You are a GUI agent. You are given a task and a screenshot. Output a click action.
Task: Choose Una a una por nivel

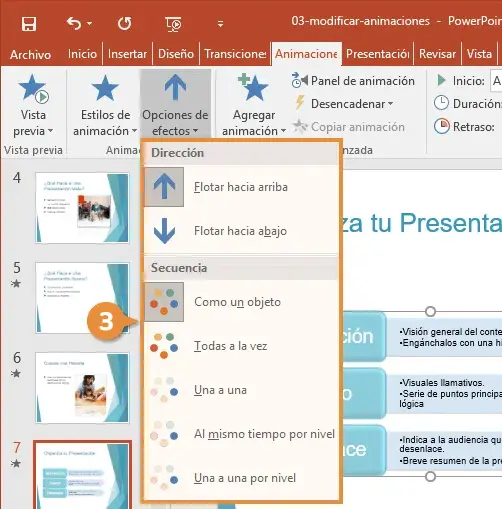pos(241,478)
